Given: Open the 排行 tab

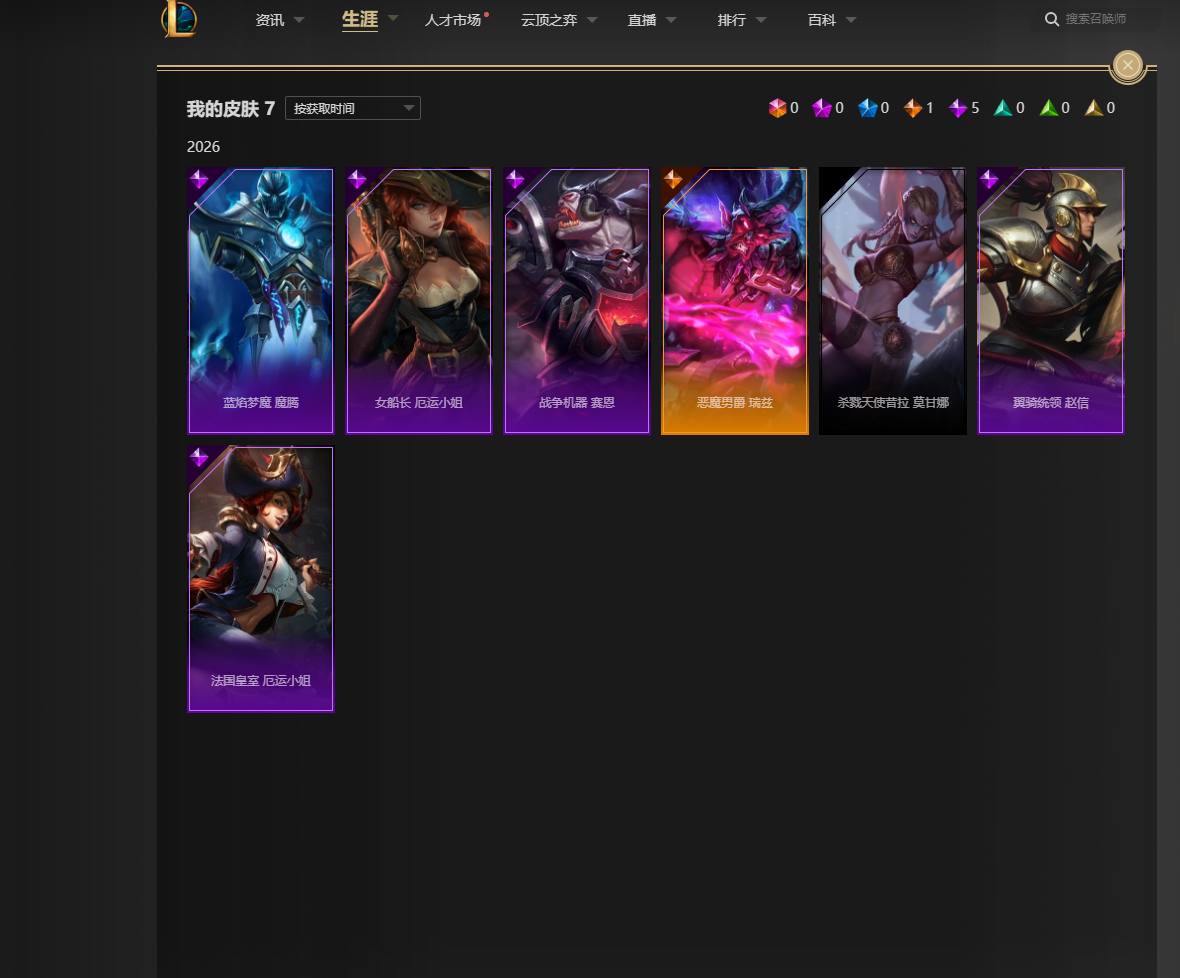Looking at the screenshot, I should click(x=731, y=20).
